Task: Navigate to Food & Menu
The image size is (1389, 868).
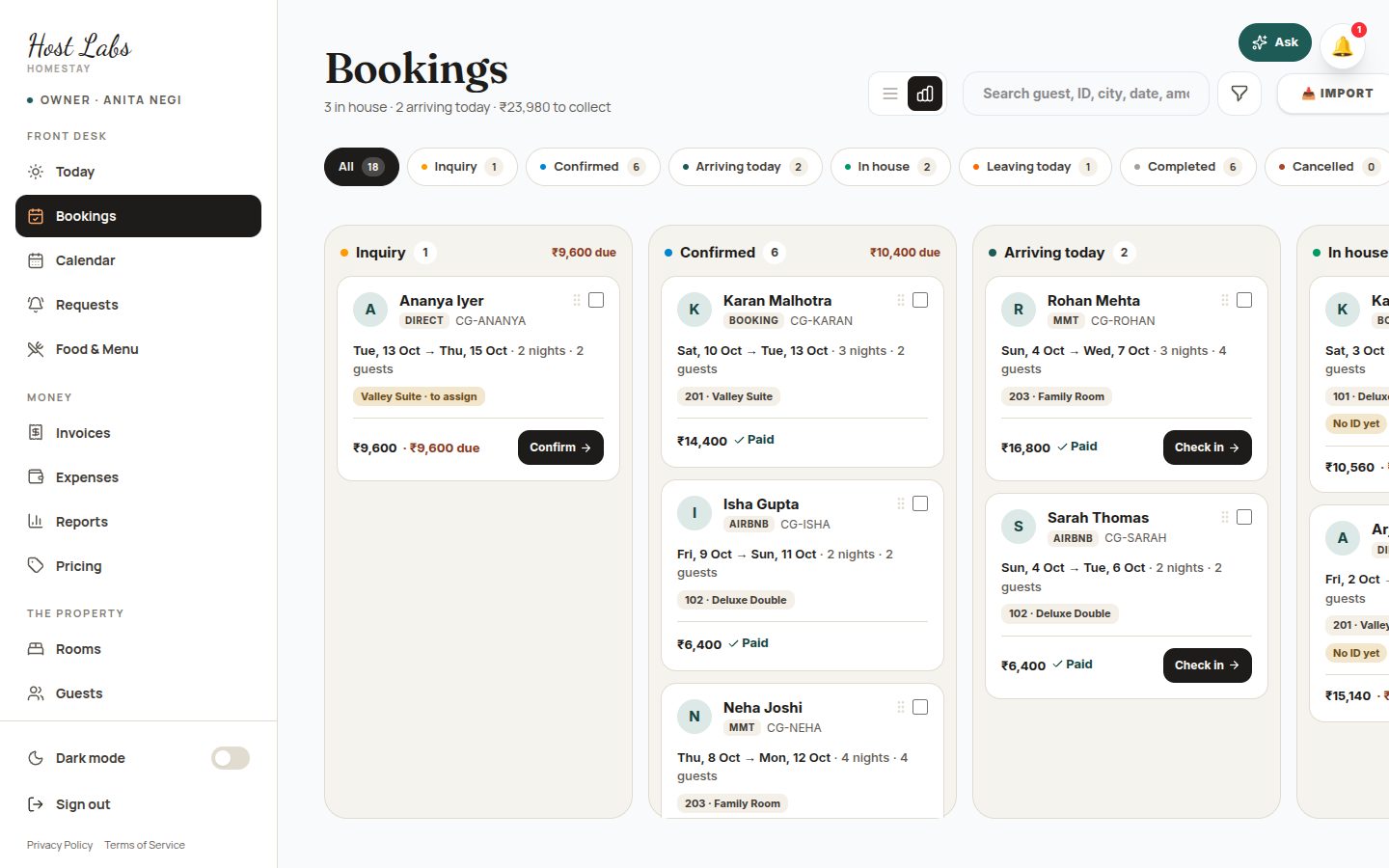Action: coord(138,349)
